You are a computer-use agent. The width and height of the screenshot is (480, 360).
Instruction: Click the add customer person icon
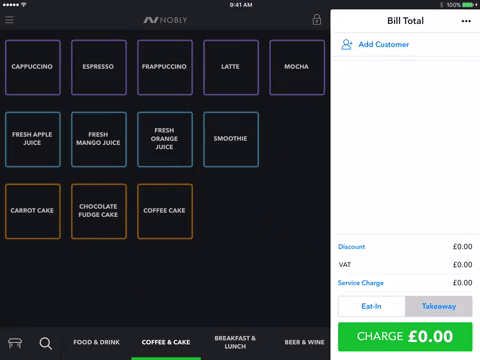[x=347, y=44]
